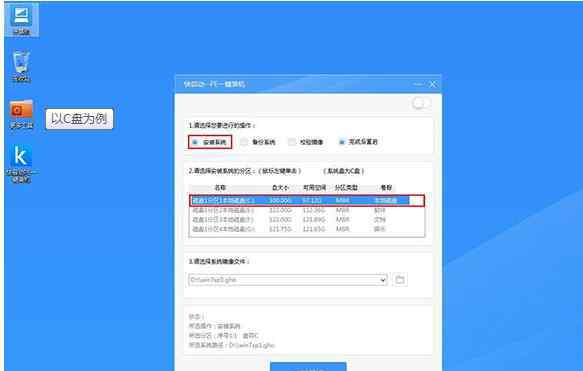This screenshot has height=371, width=583.
Task: Sort partitions by 盘大小 column header
Action: (x=280, y=188)
